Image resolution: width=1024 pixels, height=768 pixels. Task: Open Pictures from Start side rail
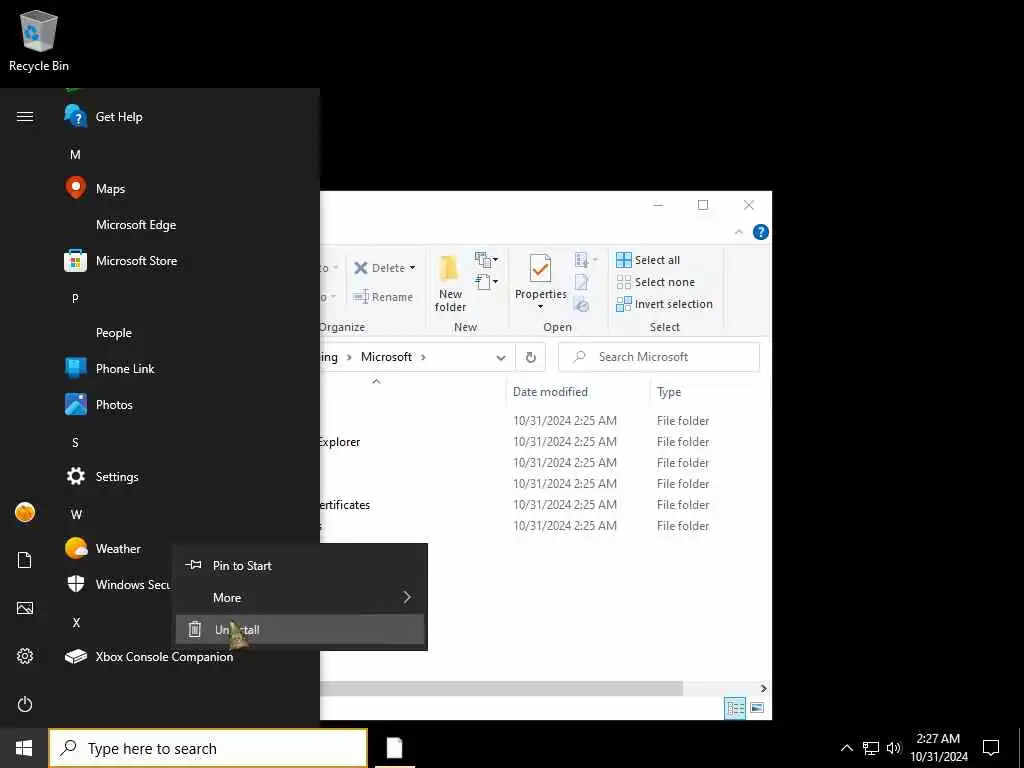pyautogui.click(x=25, y=608)
